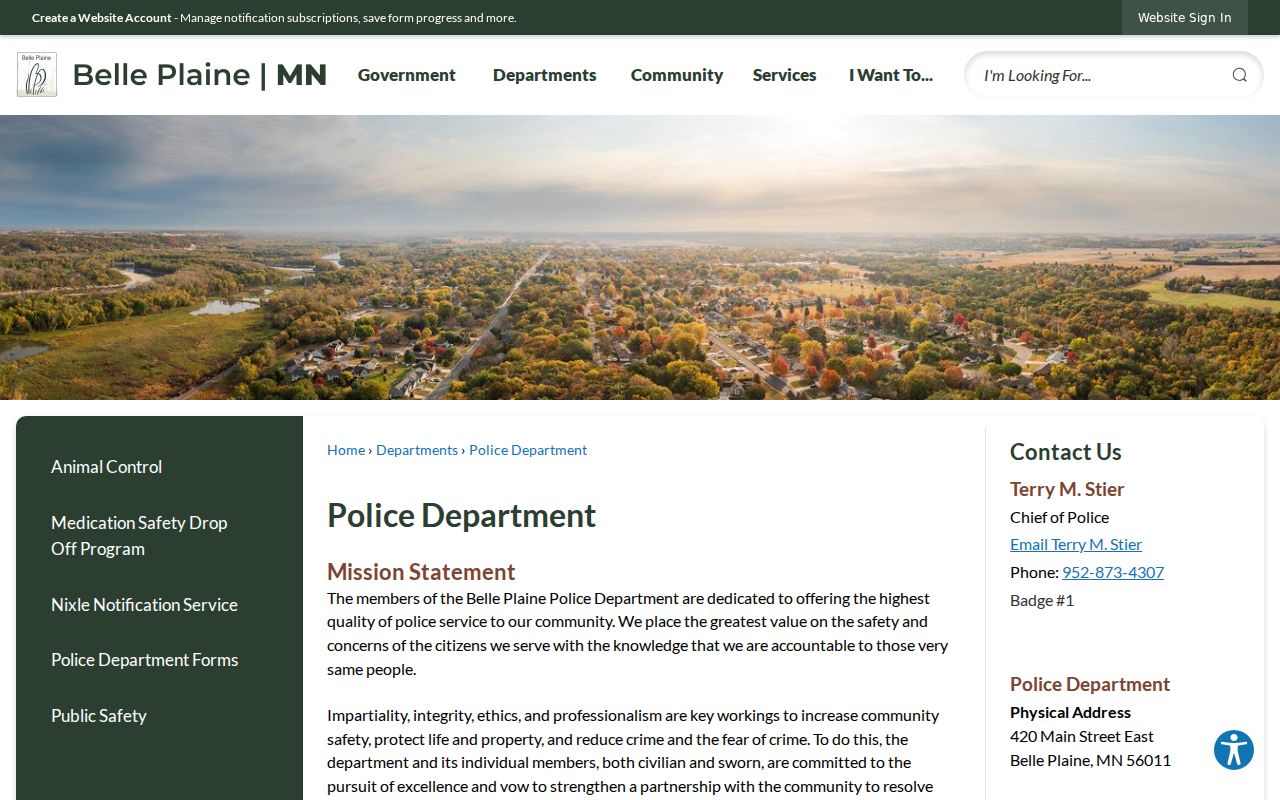Open Police Department Forms page

(x=145, y=660)
